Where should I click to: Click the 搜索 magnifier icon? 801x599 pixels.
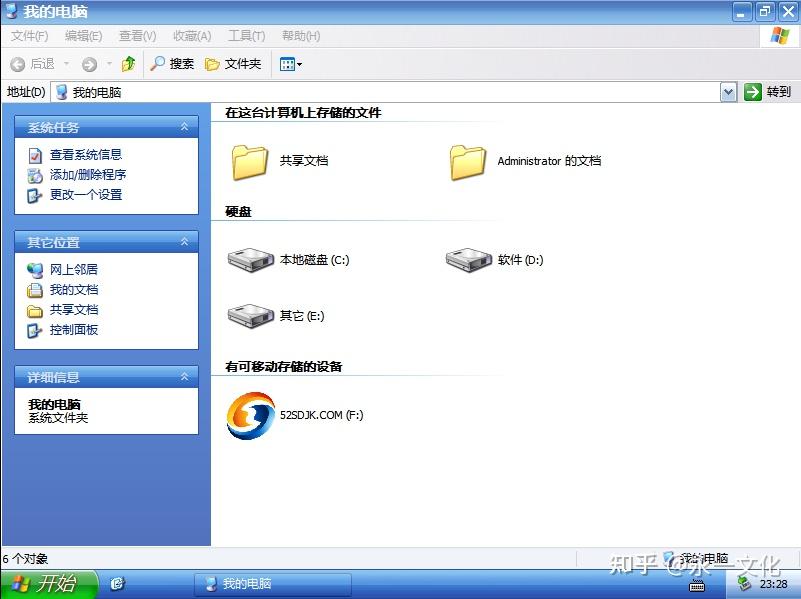(157, 63)
